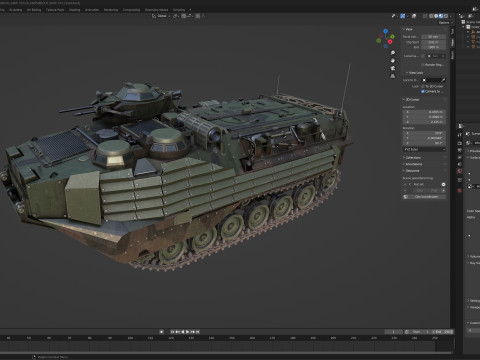480x360 pixels.
Task: Toggle X-ray display in viewport header
Action: (425, 16)
